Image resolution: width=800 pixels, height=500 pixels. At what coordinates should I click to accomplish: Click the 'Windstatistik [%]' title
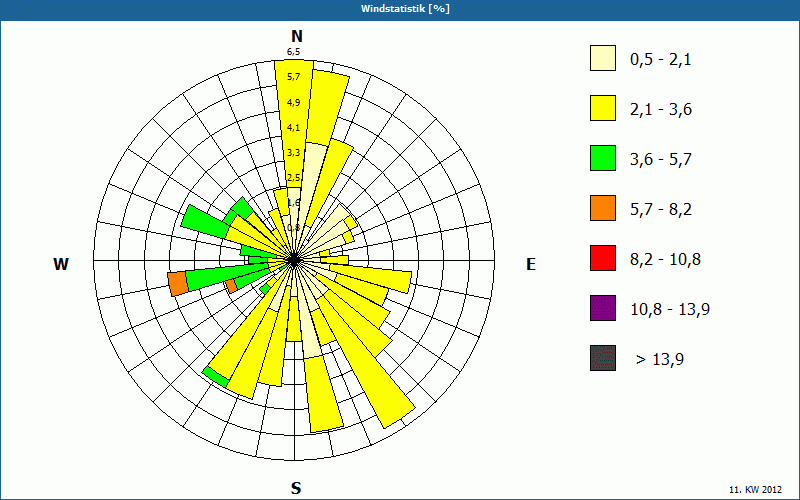pyautogui.click(x=405, y=9)
